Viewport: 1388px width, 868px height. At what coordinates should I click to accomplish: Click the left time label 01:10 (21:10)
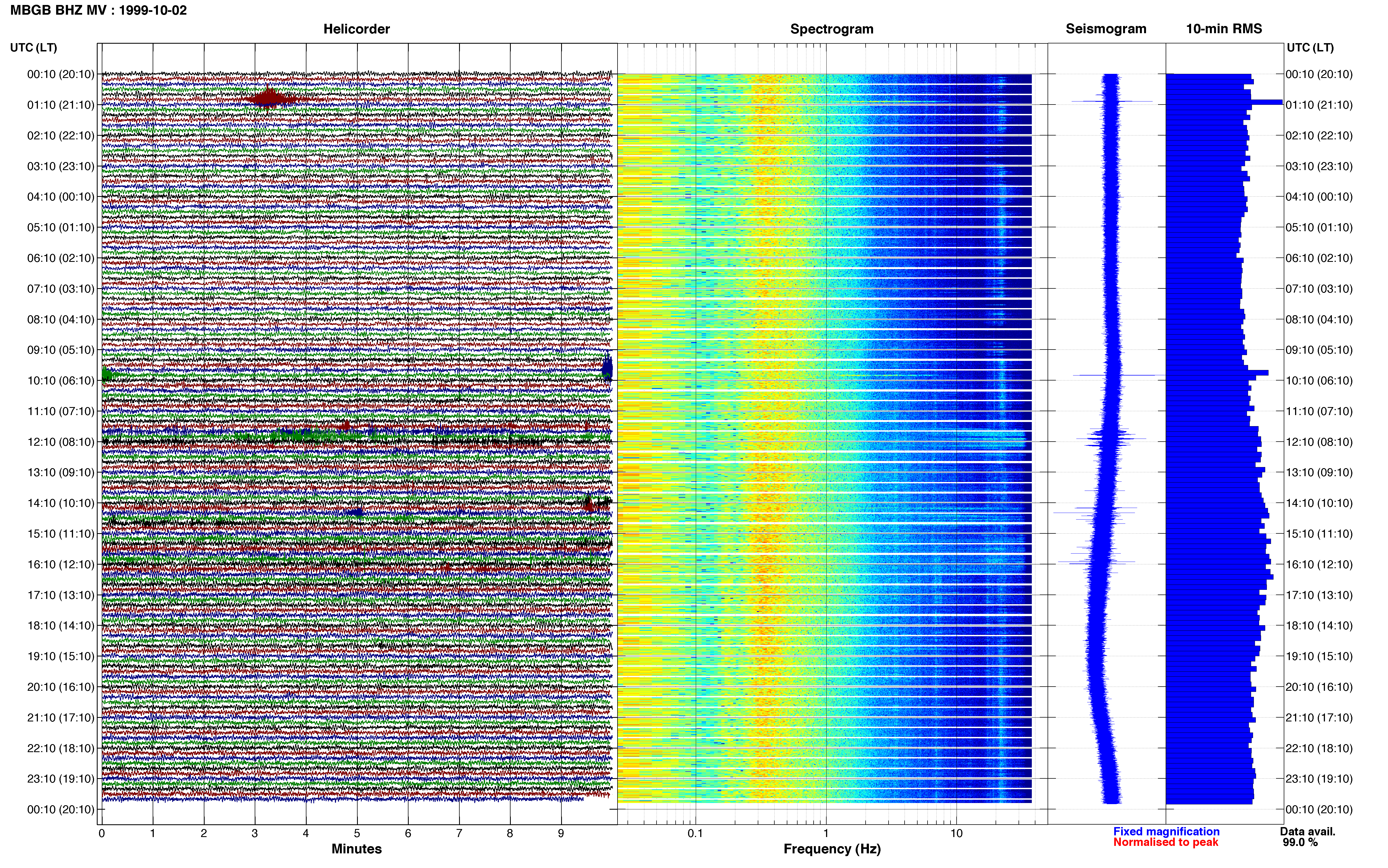tap(61, 105)
